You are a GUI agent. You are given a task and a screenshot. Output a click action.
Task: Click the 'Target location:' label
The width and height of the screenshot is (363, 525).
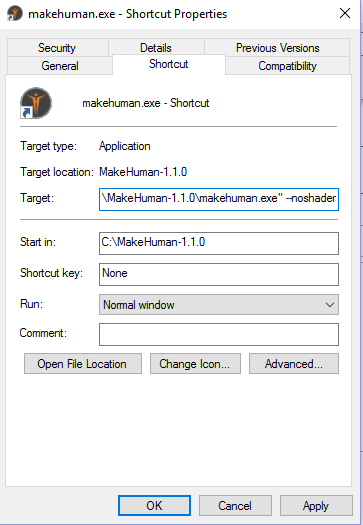(57, 172)
